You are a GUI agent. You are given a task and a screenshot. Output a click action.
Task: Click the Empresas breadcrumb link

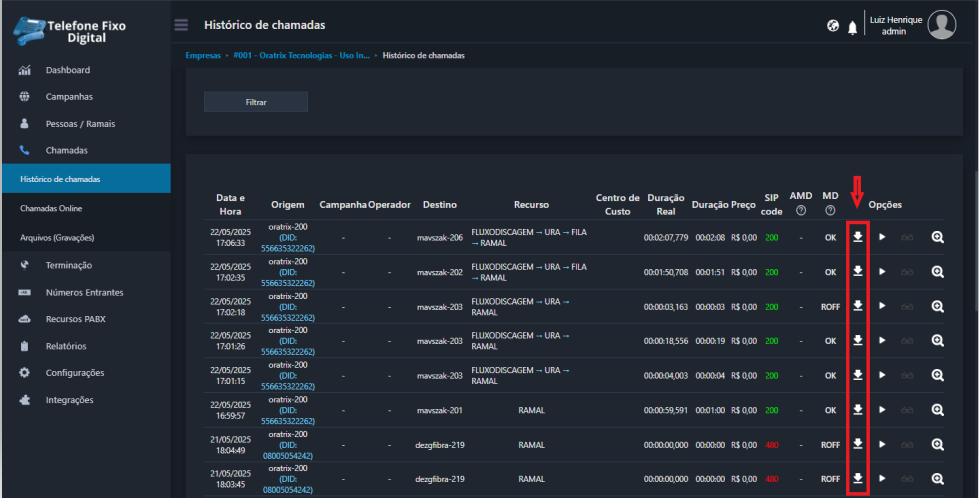coord(203,55)
